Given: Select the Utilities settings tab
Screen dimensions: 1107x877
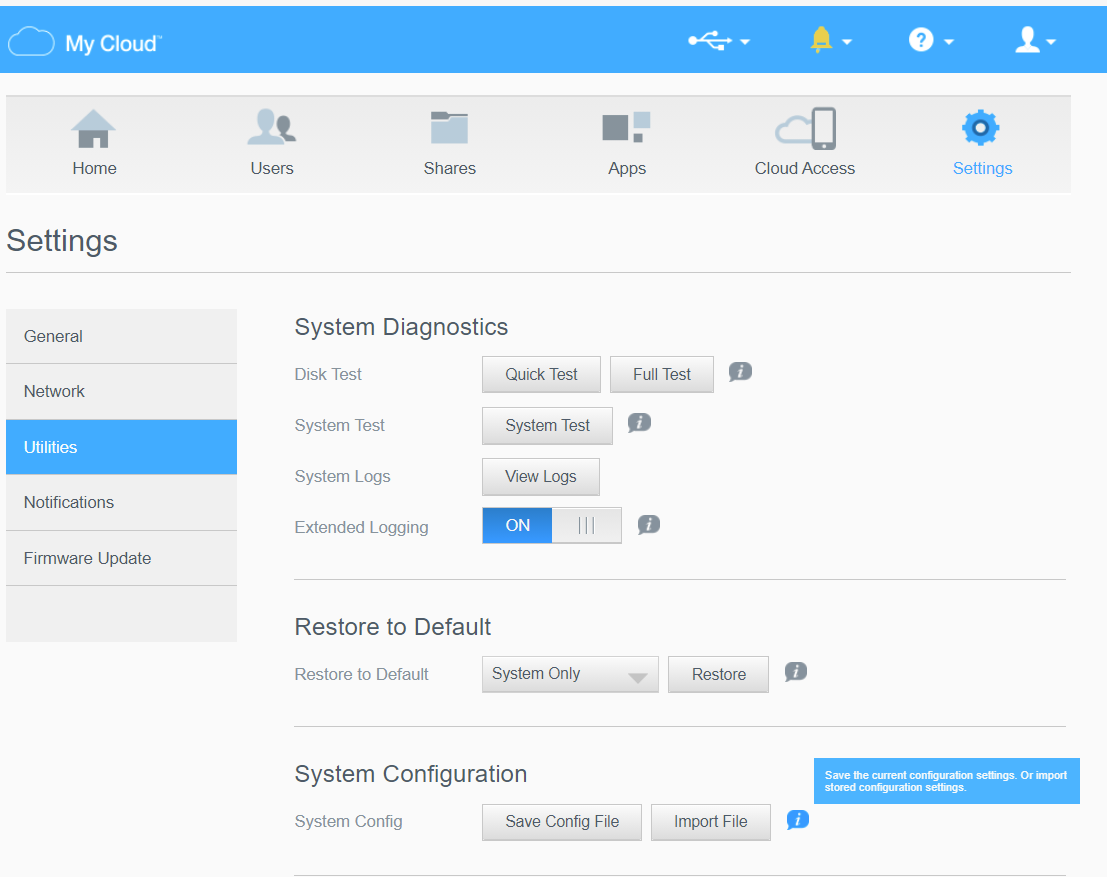Looking at the screenshot, I should [x=121, y=447].
